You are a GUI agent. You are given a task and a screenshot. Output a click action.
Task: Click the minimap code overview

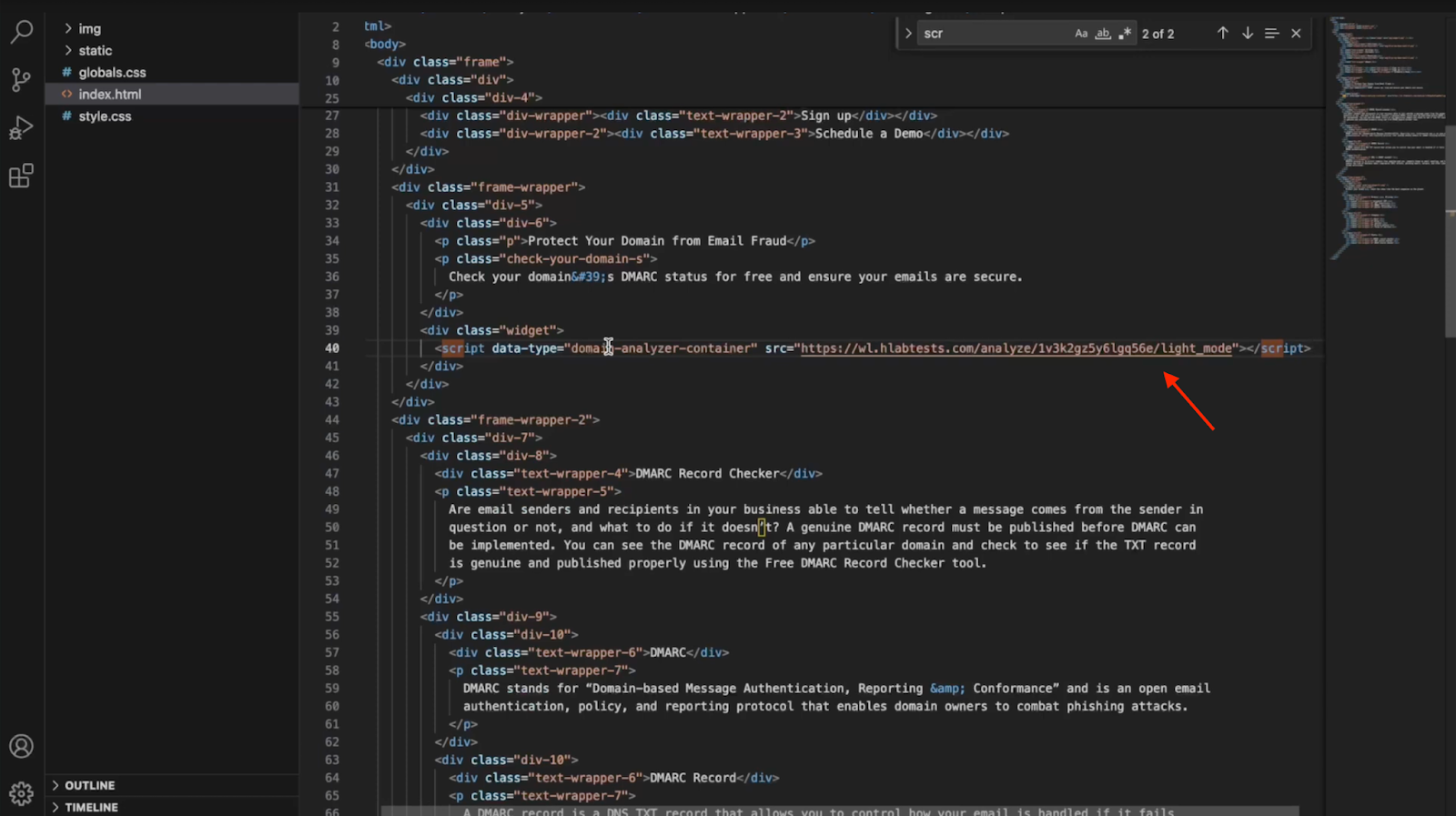click(x=1385, y=136)
